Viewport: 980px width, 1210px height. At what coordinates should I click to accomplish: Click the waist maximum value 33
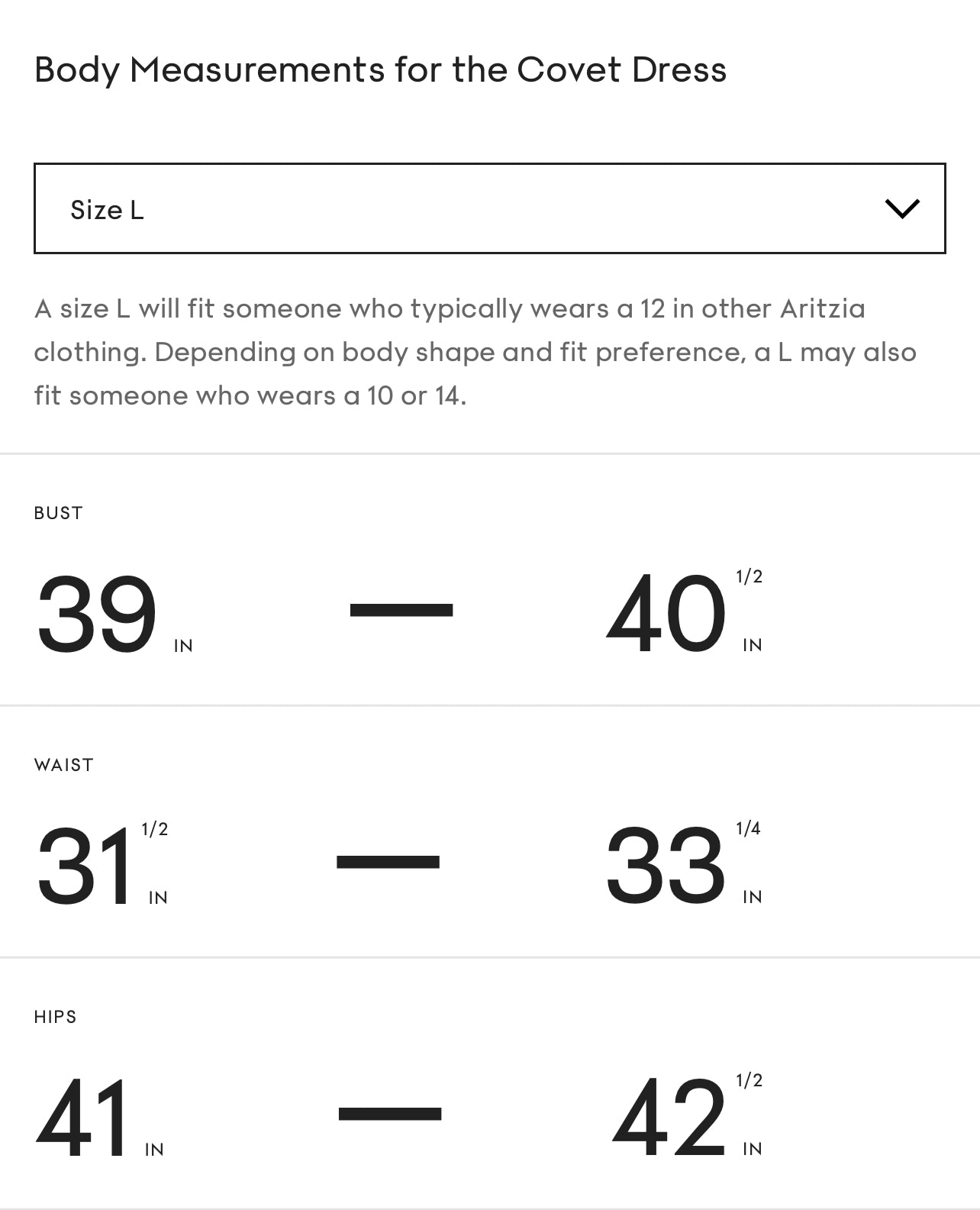pyautogui.click(x=664, y=866)
